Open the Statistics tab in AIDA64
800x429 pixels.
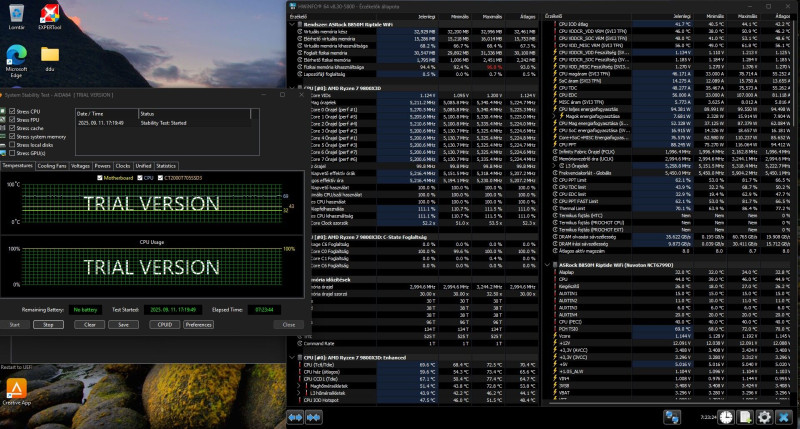[x=166, y=165]
